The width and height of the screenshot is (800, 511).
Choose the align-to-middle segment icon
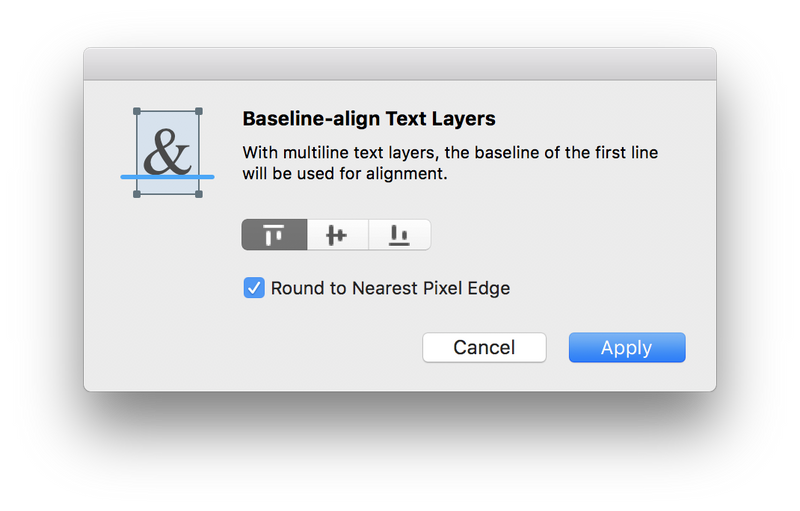(x=337, y=235)
